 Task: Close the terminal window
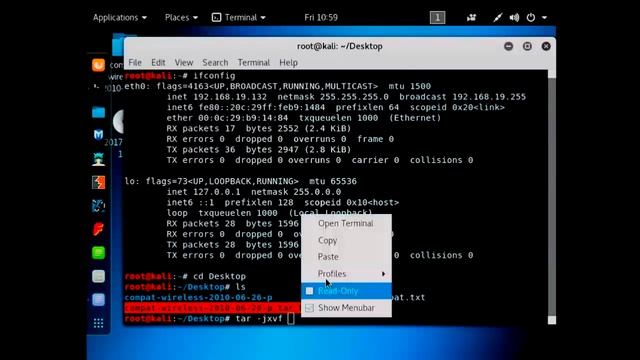pyautogui.click(x=546, y=46)
